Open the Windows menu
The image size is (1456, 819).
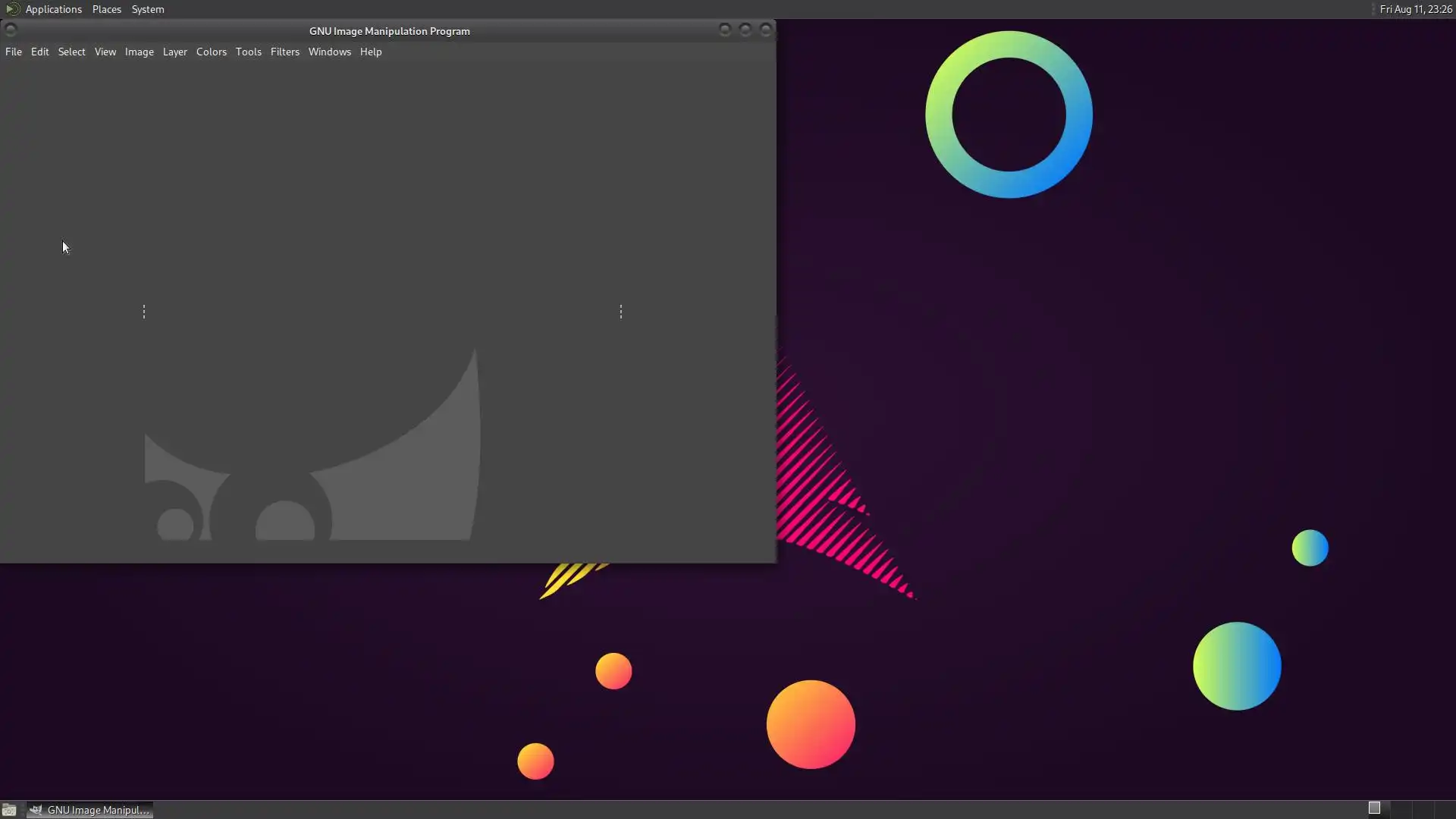coord(329,52)
